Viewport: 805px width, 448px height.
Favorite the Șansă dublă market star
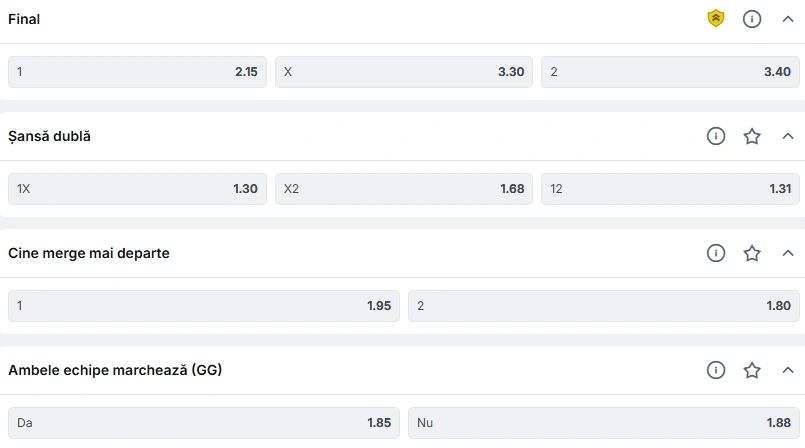click(752, 136)
